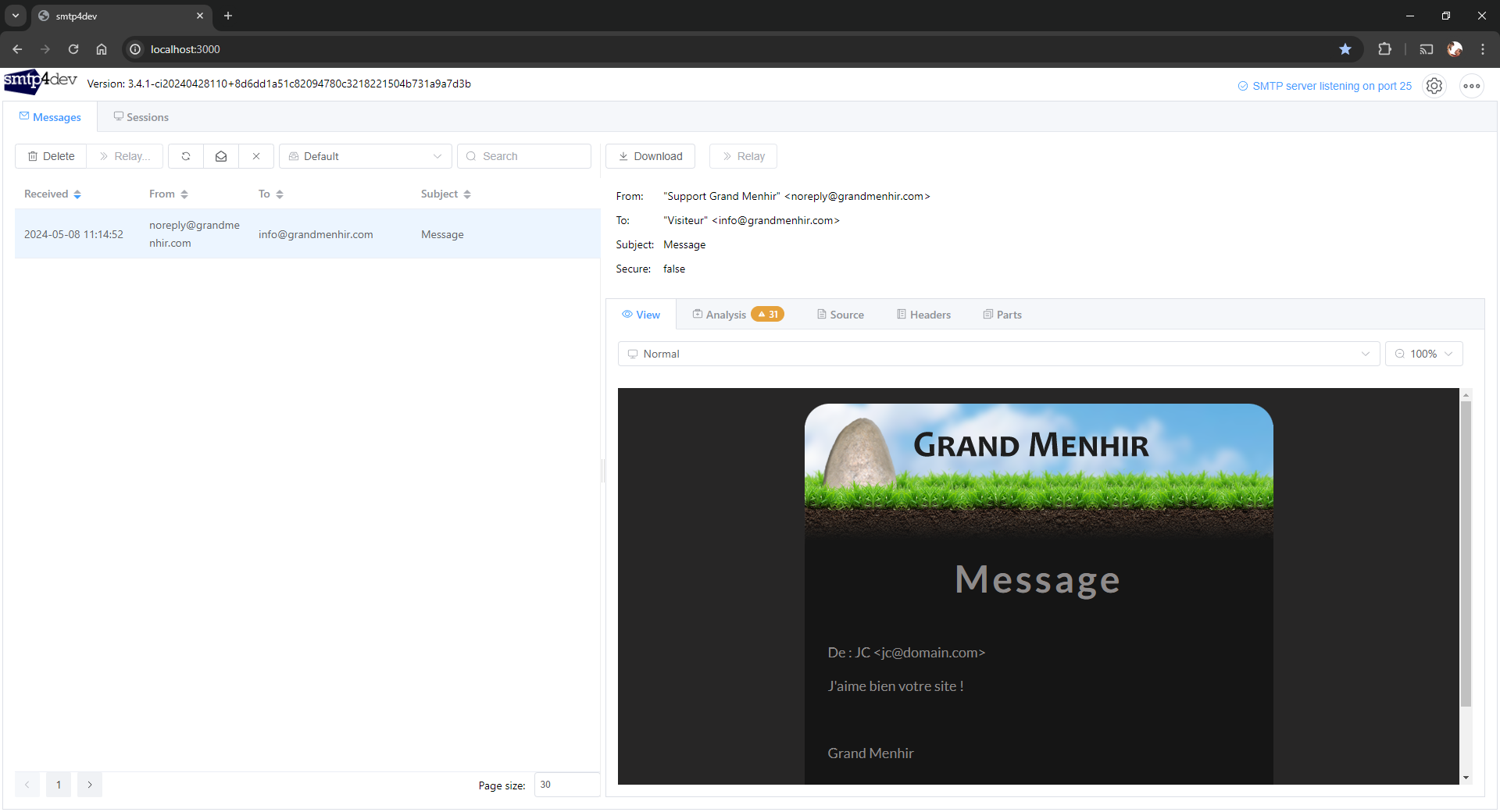Click the scrollbar down arrow in preview
This screenshot has height=812, width=1500.
[1466, 778]
